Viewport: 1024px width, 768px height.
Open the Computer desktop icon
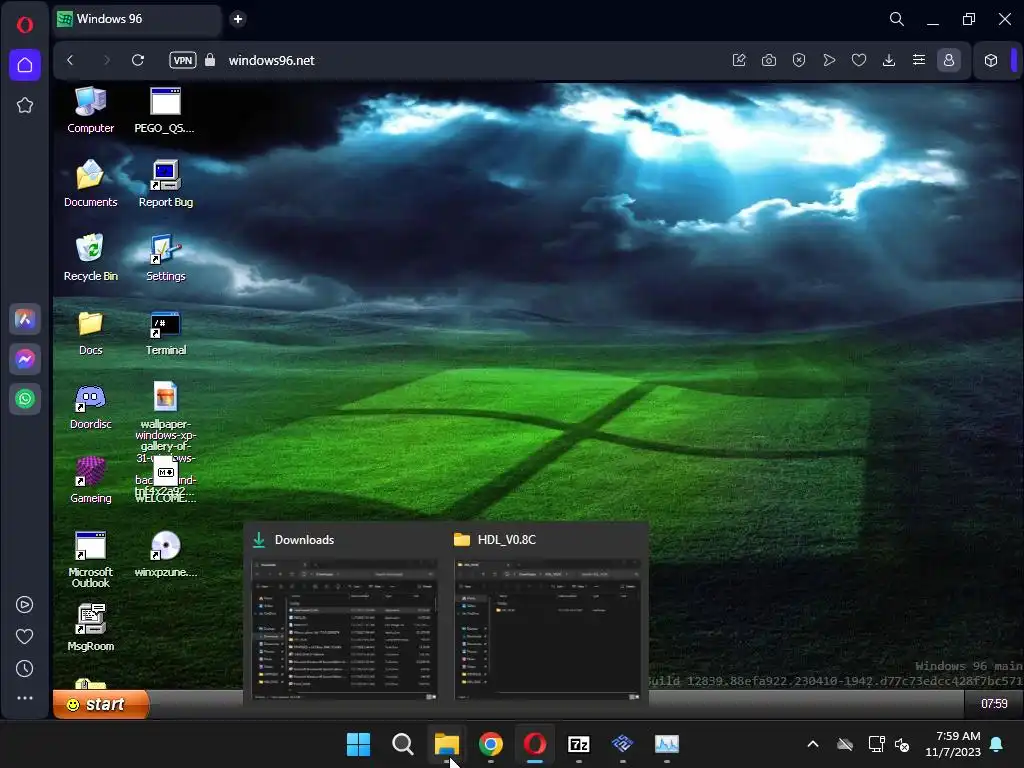click(x=90, y=109)
